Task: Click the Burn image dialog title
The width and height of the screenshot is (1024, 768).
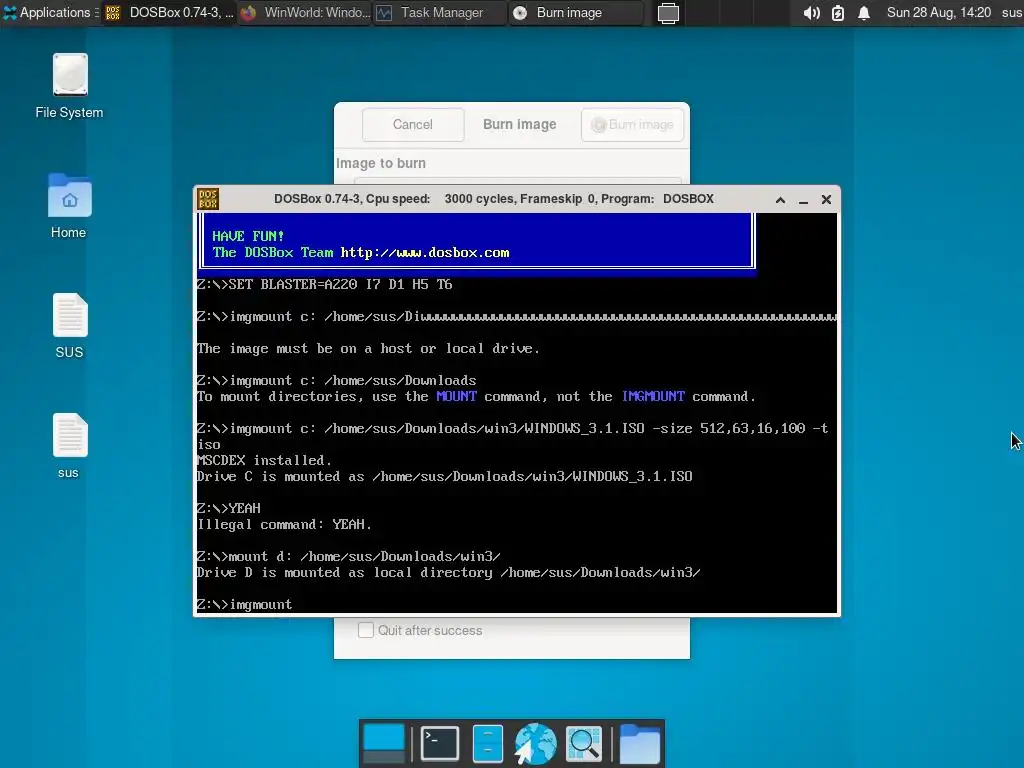Action: click(x=520, y=124)
